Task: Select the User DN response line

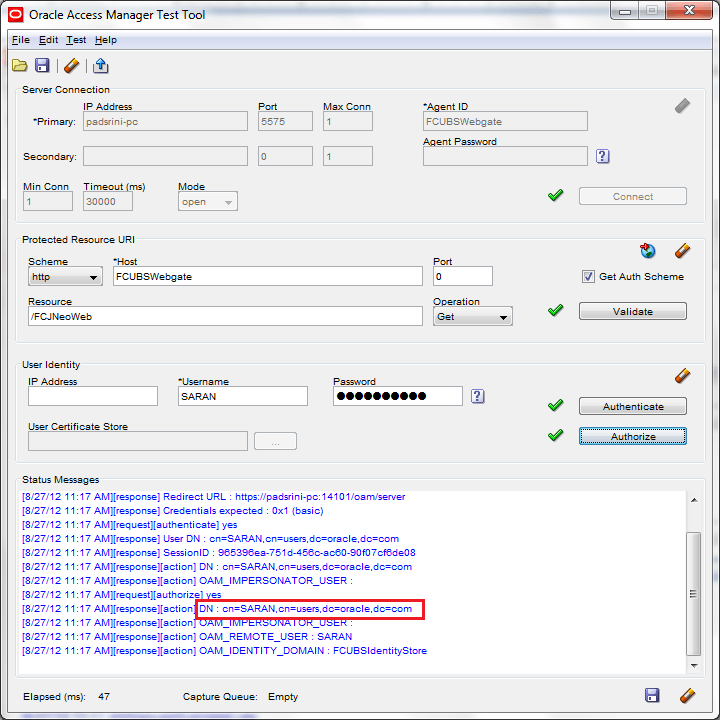Action: (210, 539)
